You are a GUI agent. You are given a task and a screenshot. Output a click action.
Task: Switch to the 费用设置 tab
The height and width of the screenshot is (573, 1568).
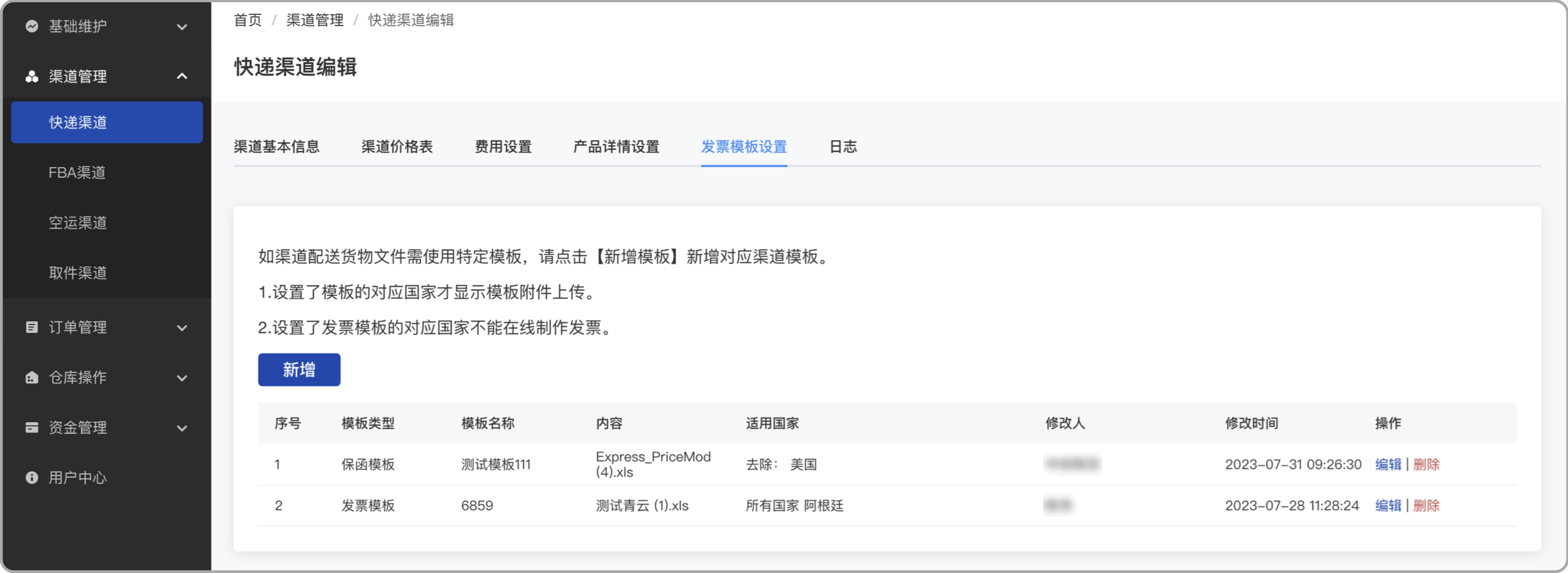(503, 147)
